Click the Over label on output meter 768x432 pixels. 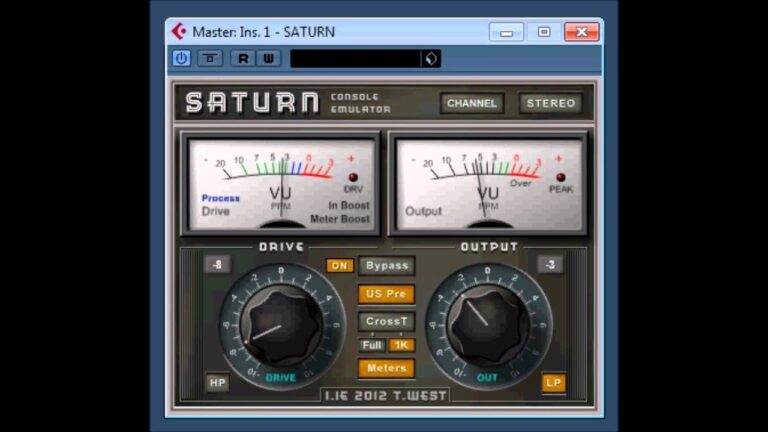(x=520, y=183)
